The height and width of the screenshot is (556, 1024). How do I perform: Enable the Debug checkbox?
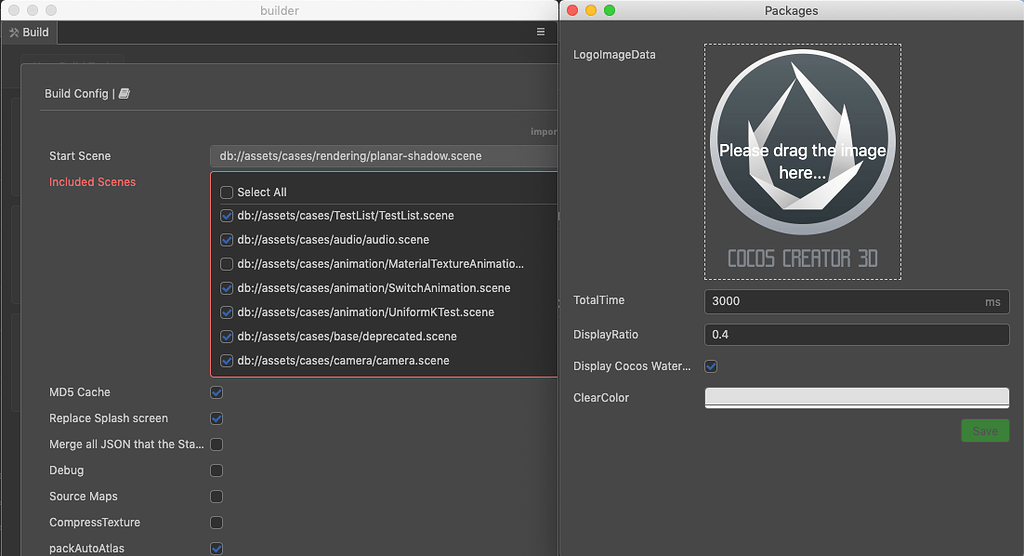217,470
